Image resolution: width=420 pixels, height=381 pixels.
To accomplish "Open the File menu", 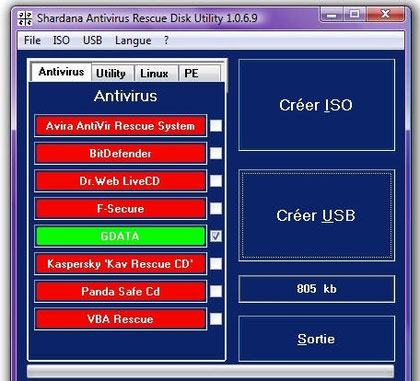I will [x=32, y=40].
